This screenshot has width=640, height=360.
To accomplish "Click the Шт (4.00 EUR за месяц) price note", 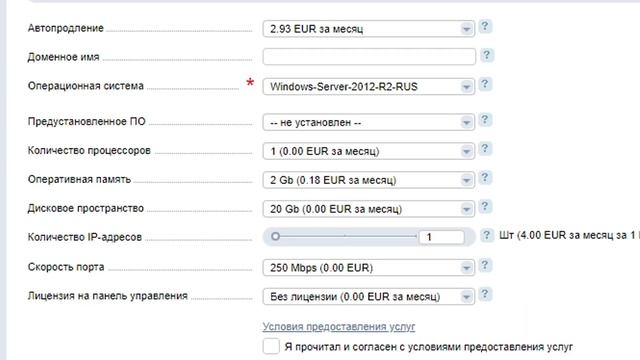I will click(569, 236).
